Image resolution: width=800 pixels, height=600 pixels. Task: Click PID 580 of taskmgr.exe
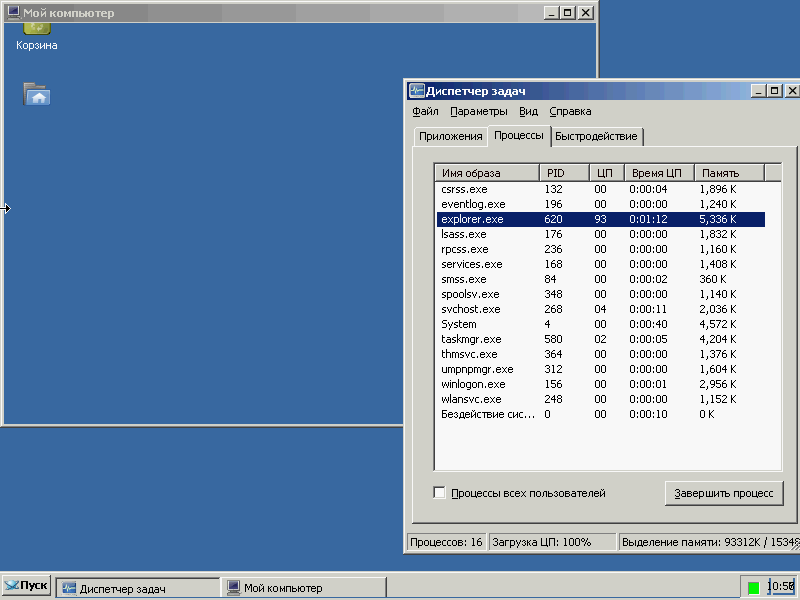(x=553, y=339)
